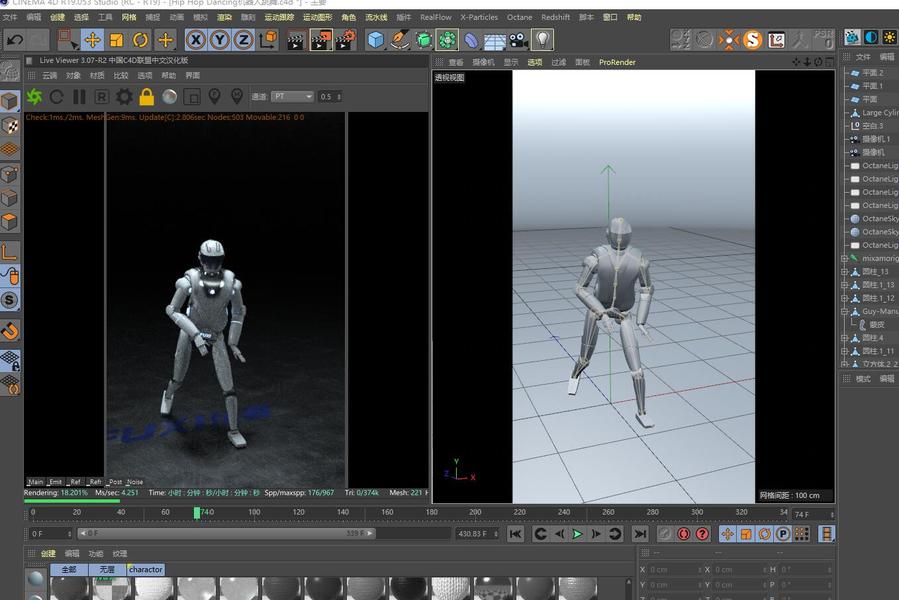Image resolution: width=899 pixels, height=600 pixels.
Task: Click the charactor material tab
Action: pos(146,570)
